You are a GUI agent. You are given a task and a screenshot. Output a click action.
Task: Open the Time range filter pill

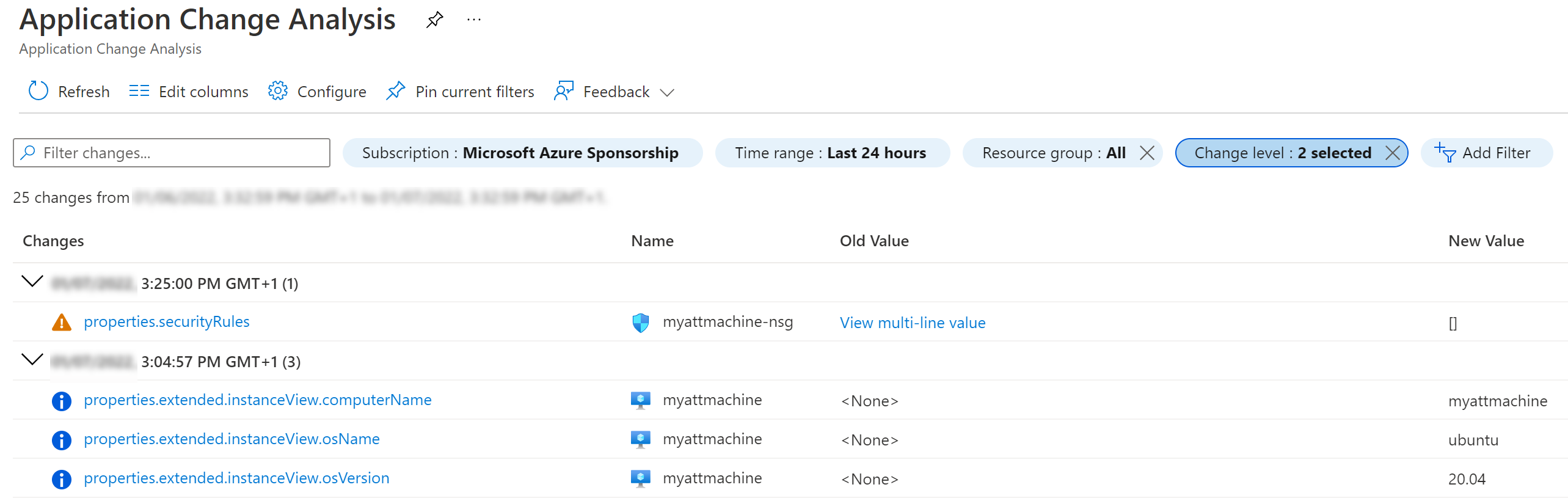833,153
